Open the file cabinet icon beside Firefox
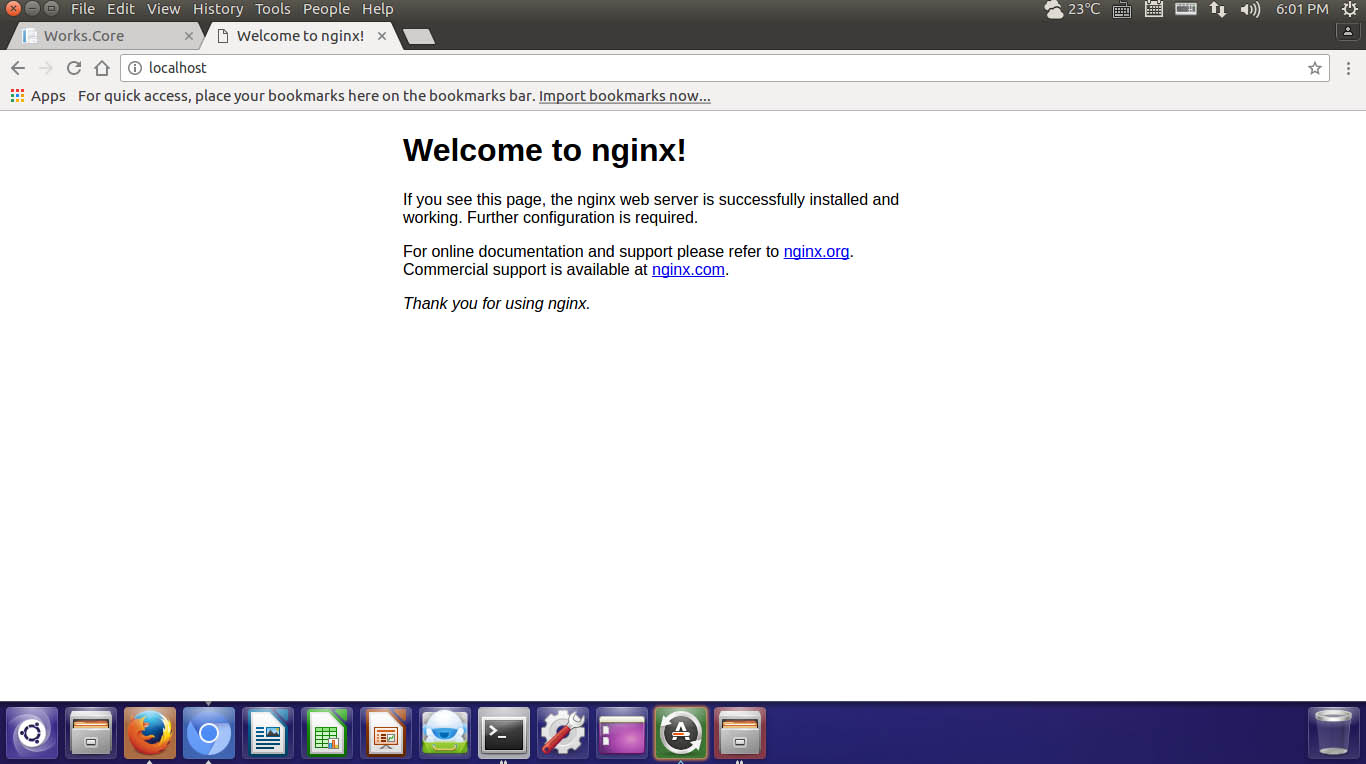Image resolution: width=1366 pixels, height=764 pixels. pos(91,733)
